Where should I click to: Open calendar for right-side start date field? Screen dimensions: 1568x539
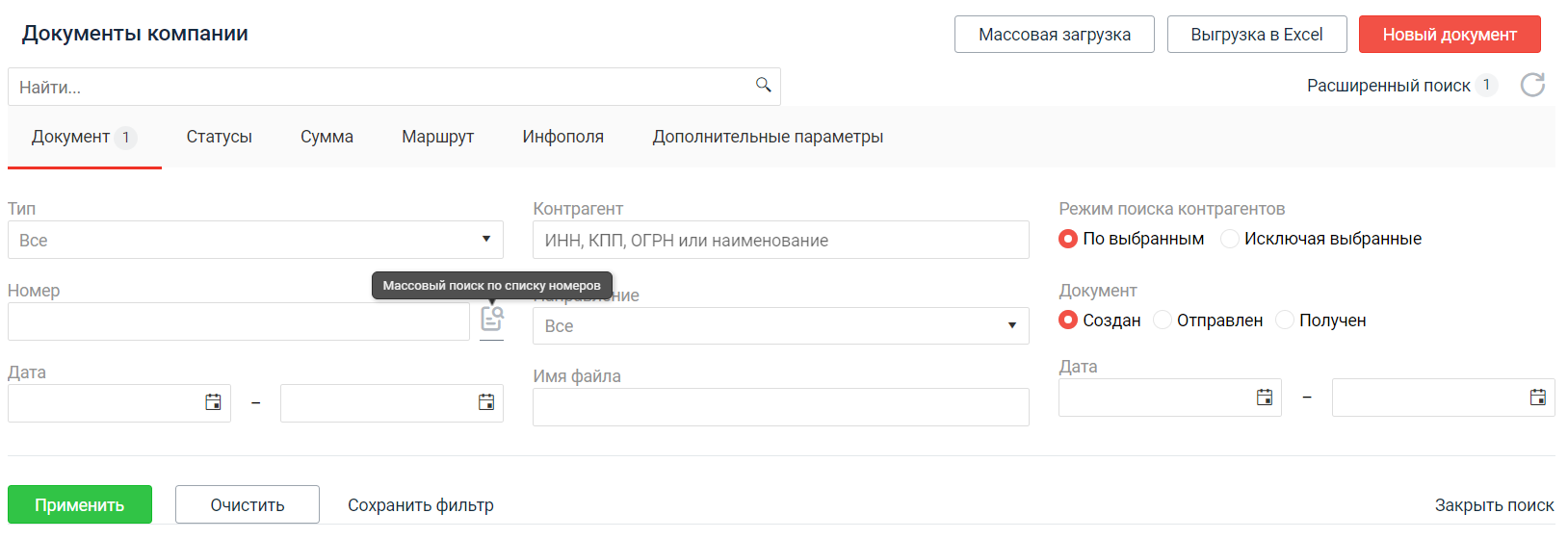coord(1265,397)
